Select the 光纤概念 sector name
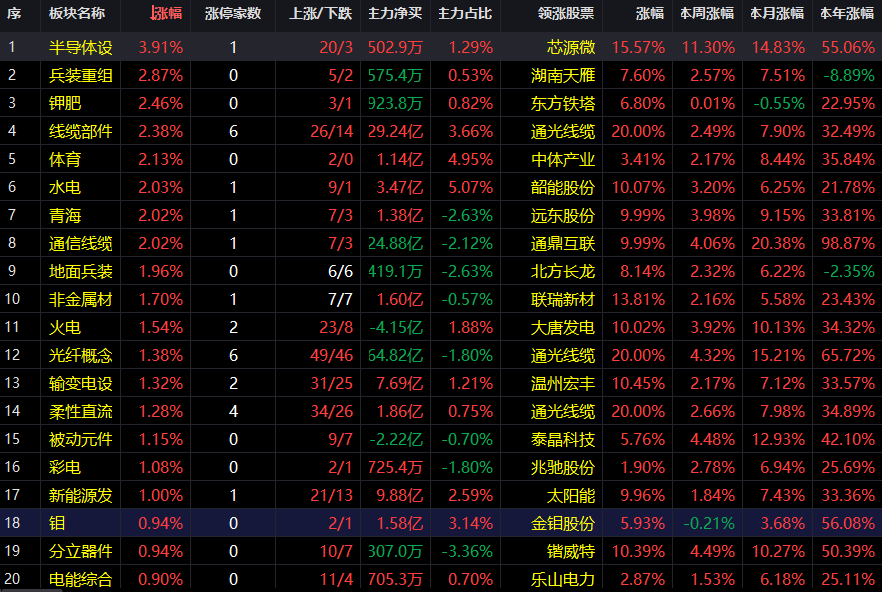This screenshot has width=882, height=592. point(80,356)
